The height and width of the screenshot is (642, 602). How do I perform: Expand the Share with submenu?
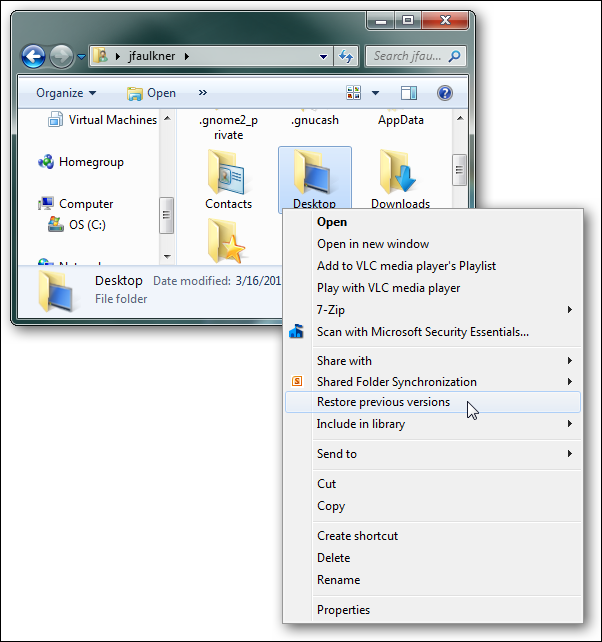[433, 361]
